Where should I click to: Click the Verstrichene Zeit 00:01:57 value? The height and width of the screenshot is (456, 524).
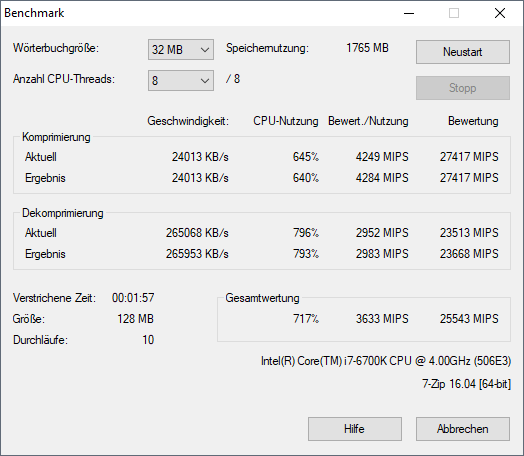pos(133,298)
